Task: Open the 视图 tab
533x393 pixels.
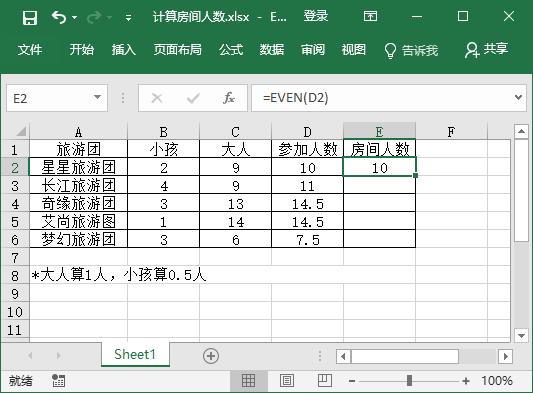Action: (x=354, y=50)
